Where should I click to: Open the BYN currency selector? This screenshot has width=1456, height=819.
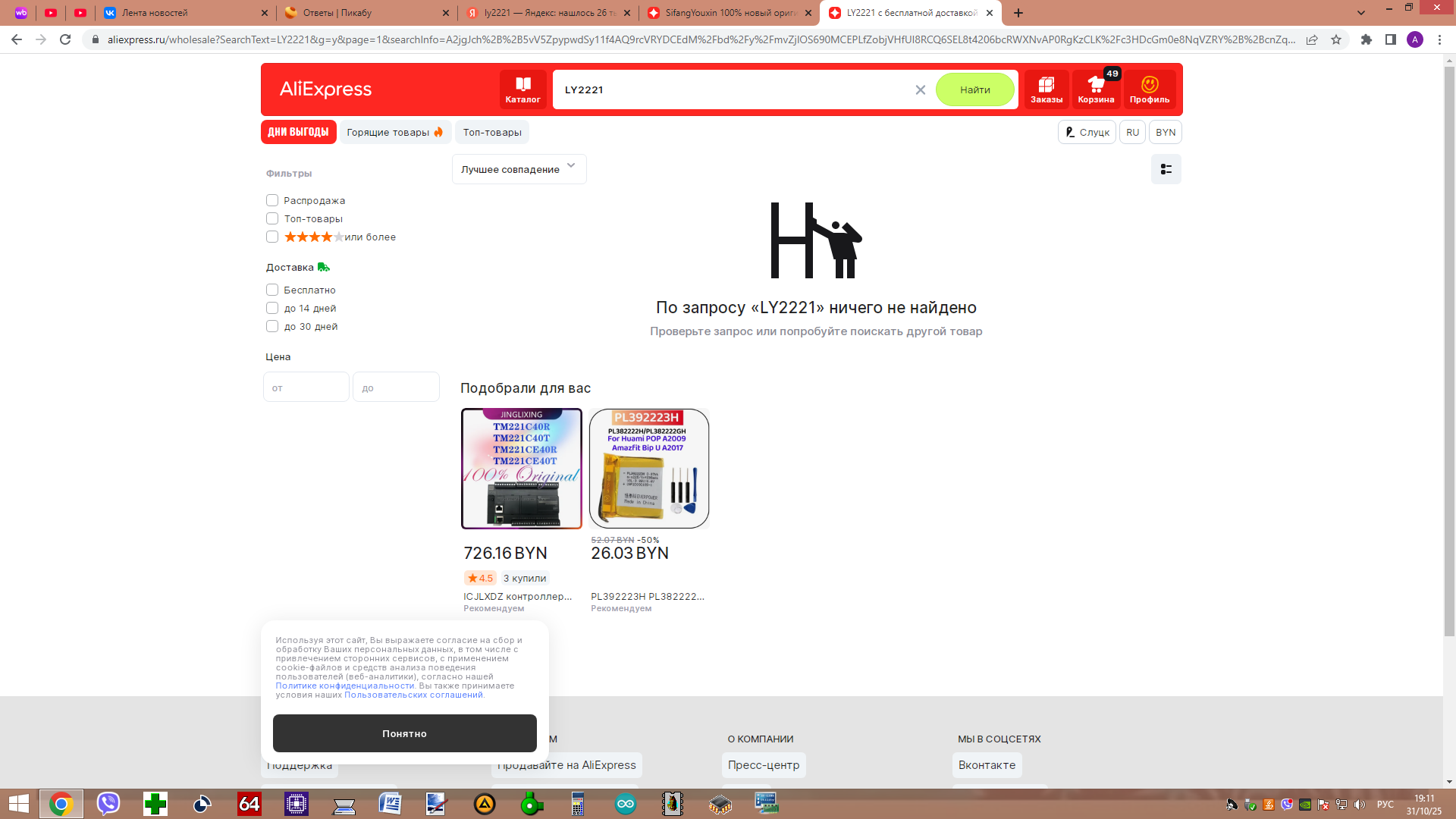pyautogui.click(x=1165, y=132)
